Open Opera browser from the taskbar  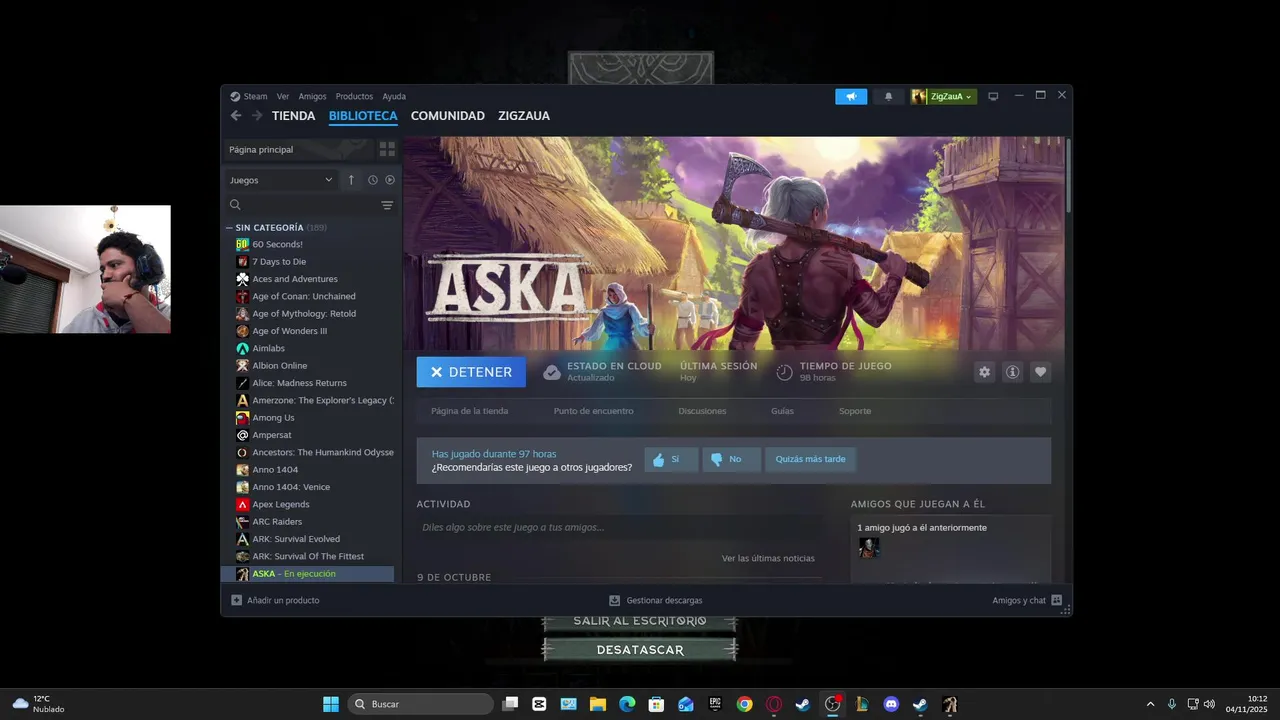point(774,704)
